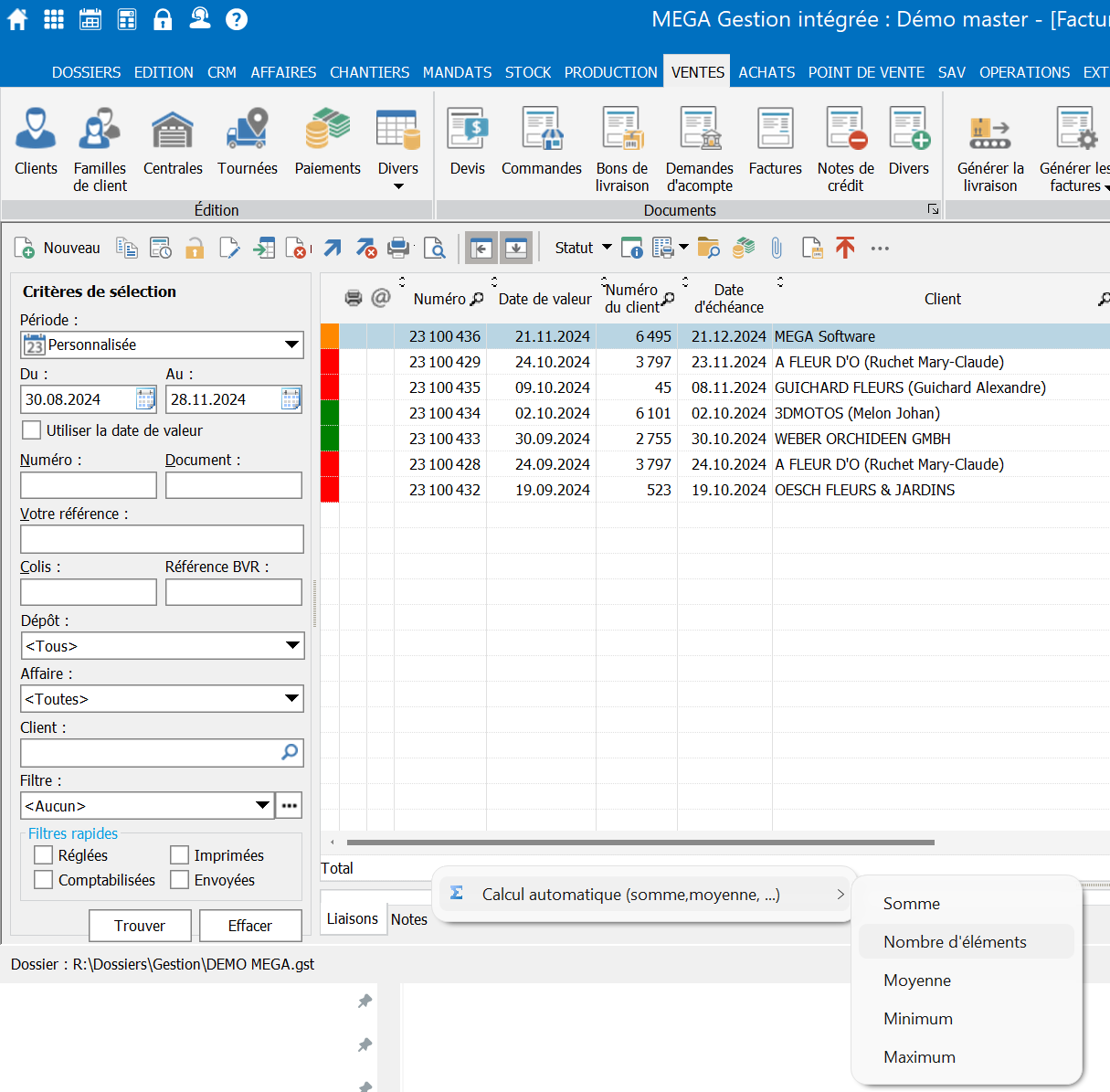
Task: Switch to the ACHATS ribbon tab
Action: 766,72
